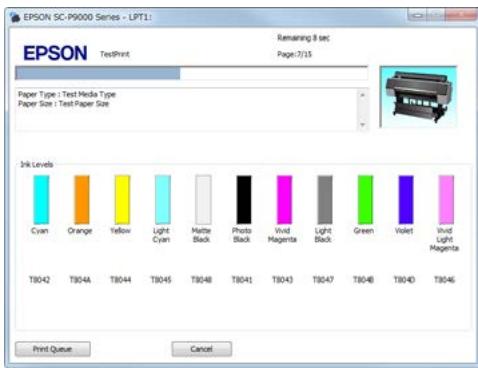Image resolution: width=478 pixels, height=368 pixels.
Task: Click the Ink Levels group label
Action: click(x=37, y=164)
